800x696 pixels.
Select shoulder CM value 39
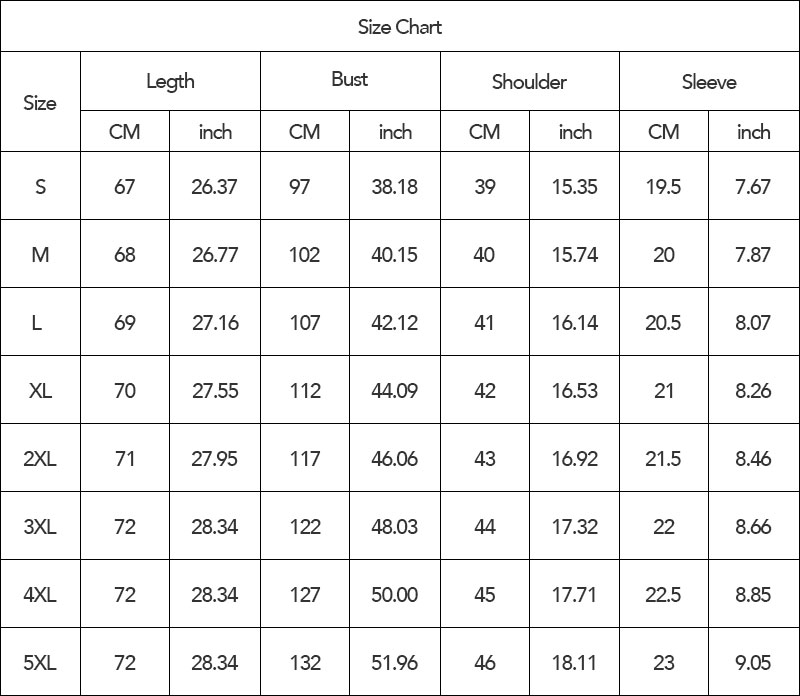[x=485, y=187]
